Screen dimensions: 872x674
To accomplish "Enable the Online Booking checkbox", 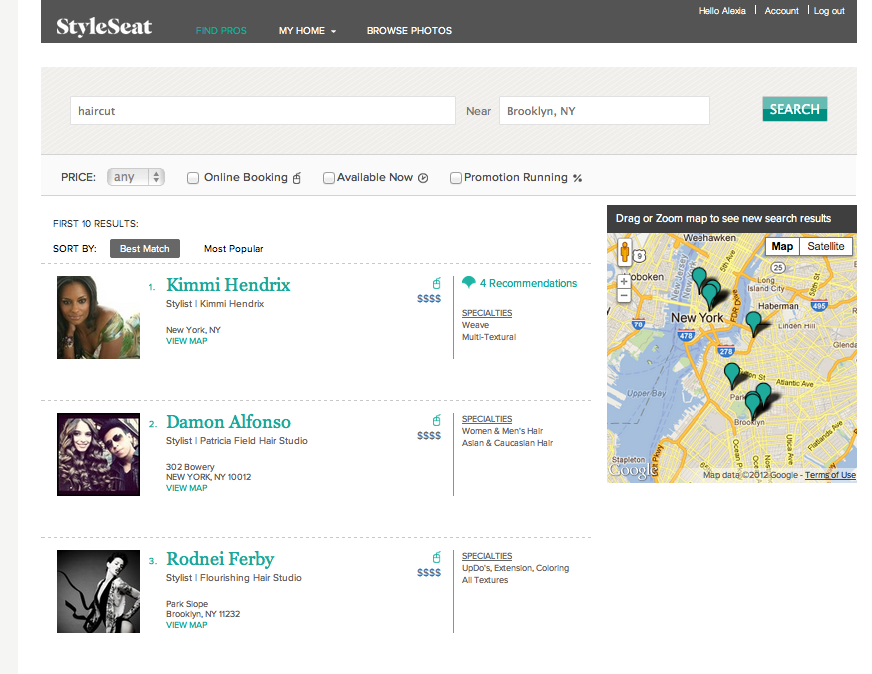I will [193, 178].
